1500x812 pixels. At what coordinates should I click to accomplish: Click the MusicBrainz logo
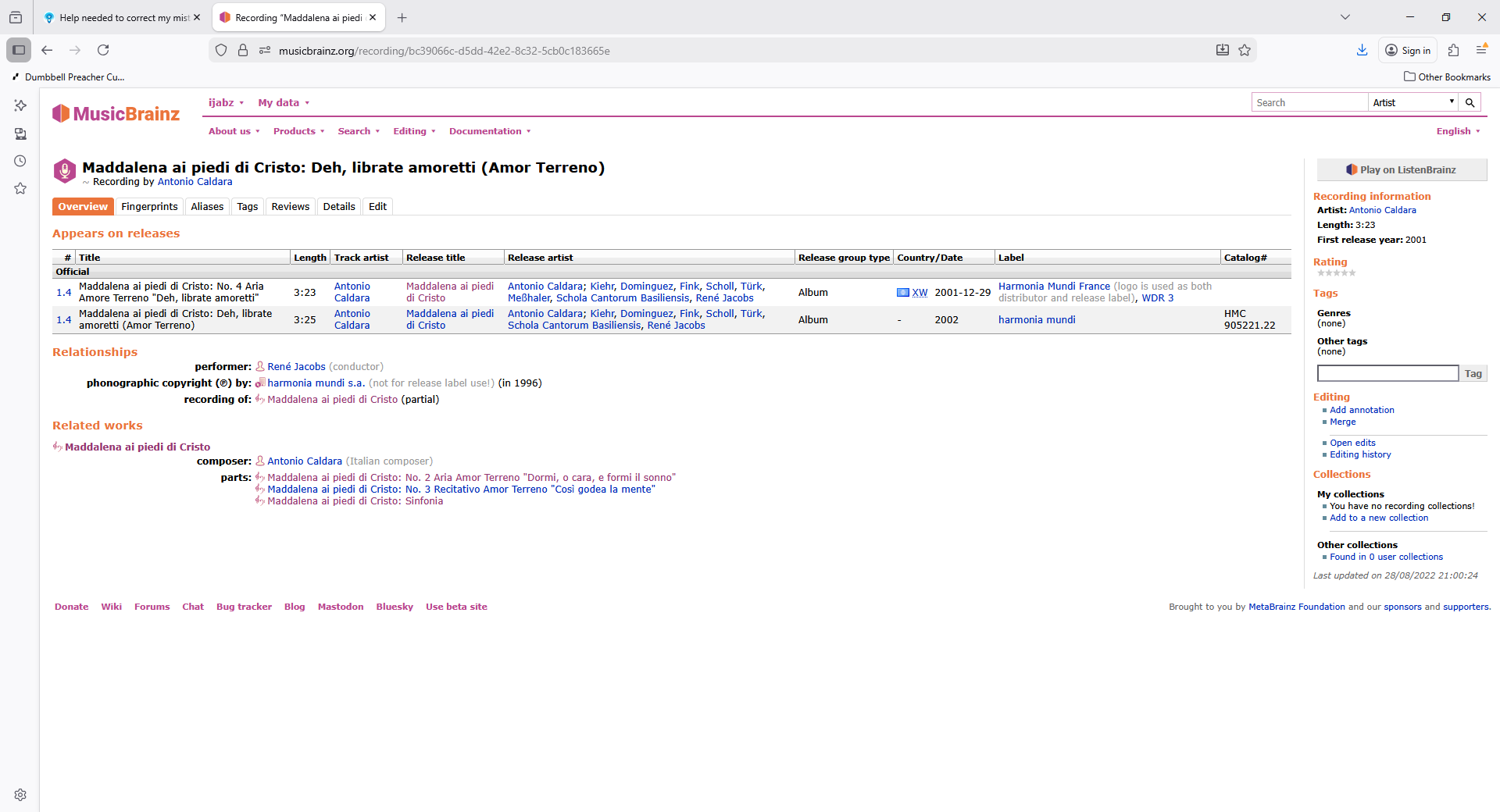pyautogui.click(x=116, y=114)
